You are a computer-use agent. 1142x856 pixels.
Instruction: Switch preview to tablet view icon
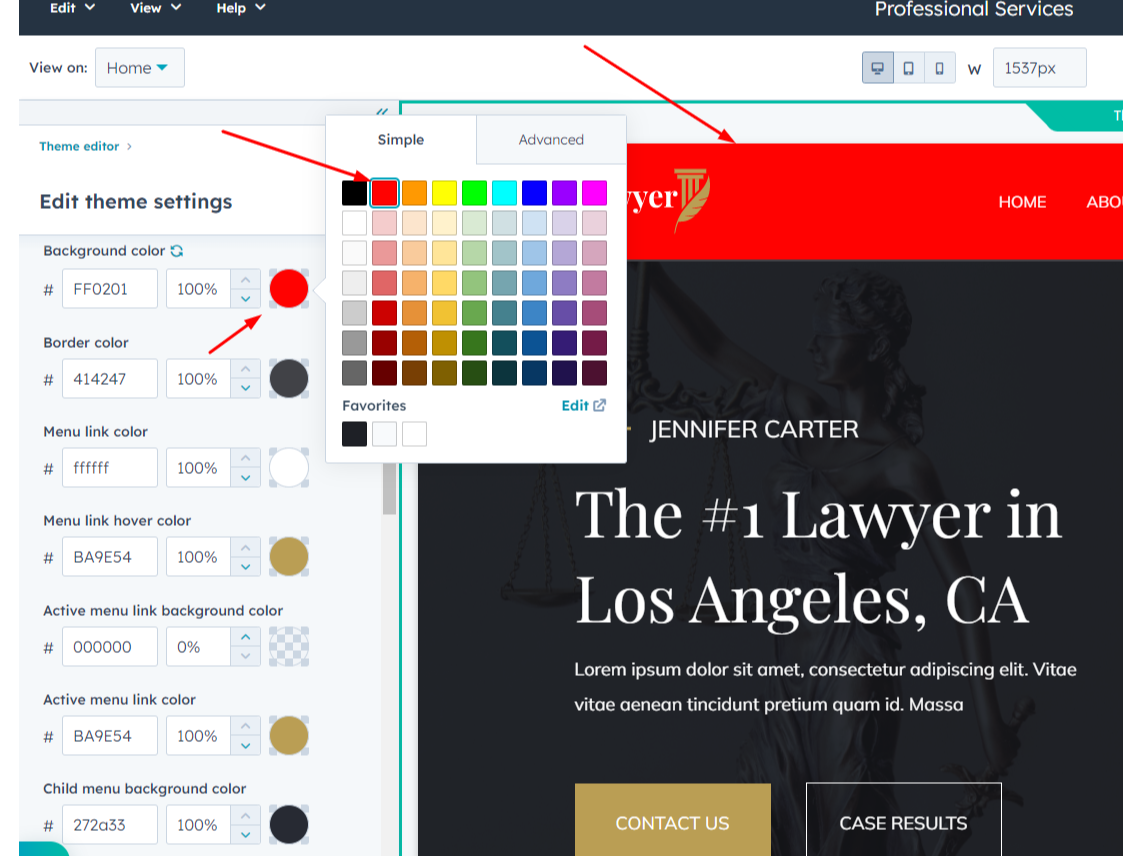908,68
